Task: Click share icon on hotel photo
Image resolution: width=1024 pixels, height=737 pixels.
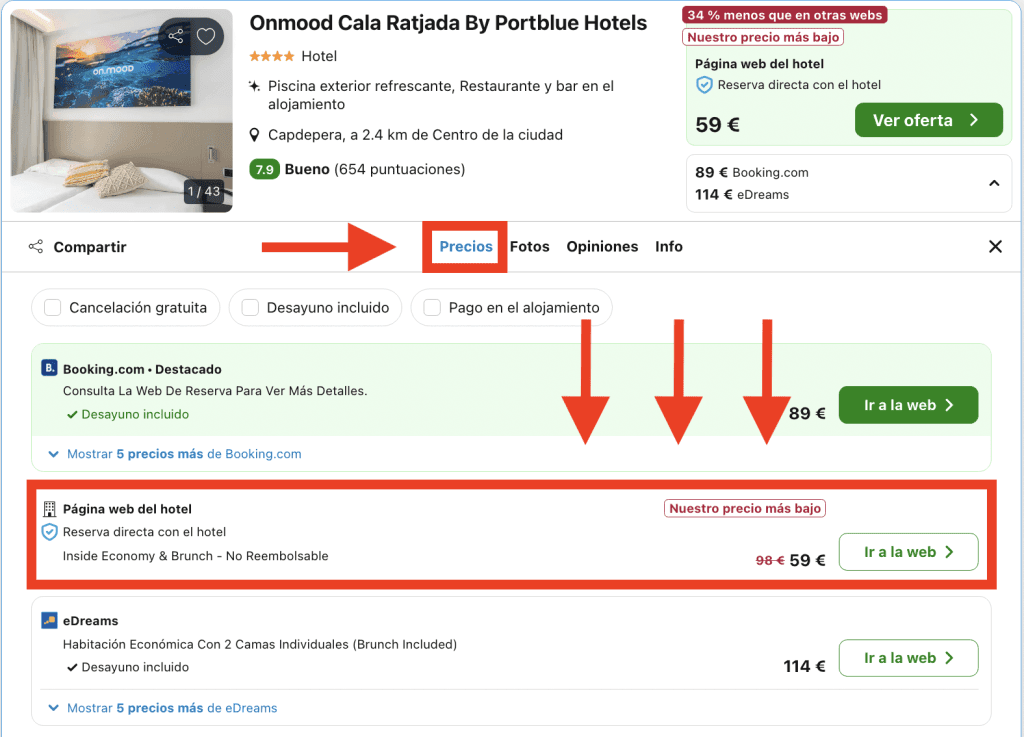Action: [x=176, y=37]
